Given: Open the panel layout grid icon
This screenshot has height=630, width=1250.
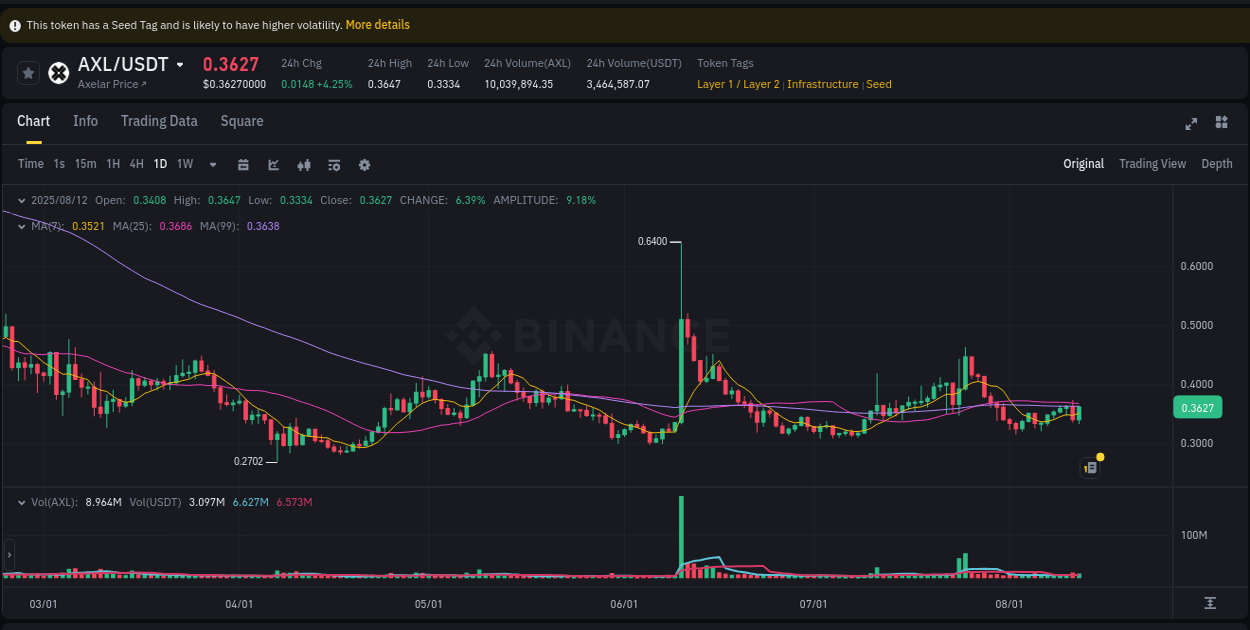Looking at the screenshot, I should pyautogui.click(x=1221, y=122).
